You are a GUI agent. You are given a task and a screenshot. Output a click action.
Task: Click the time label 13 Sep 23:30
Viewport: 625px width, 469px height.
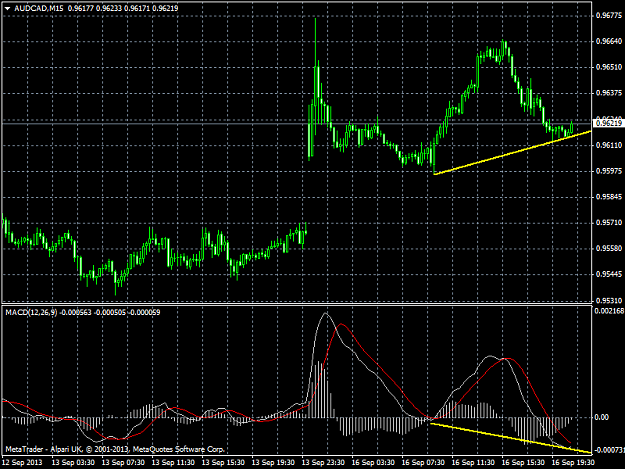(x=323, y=463)
